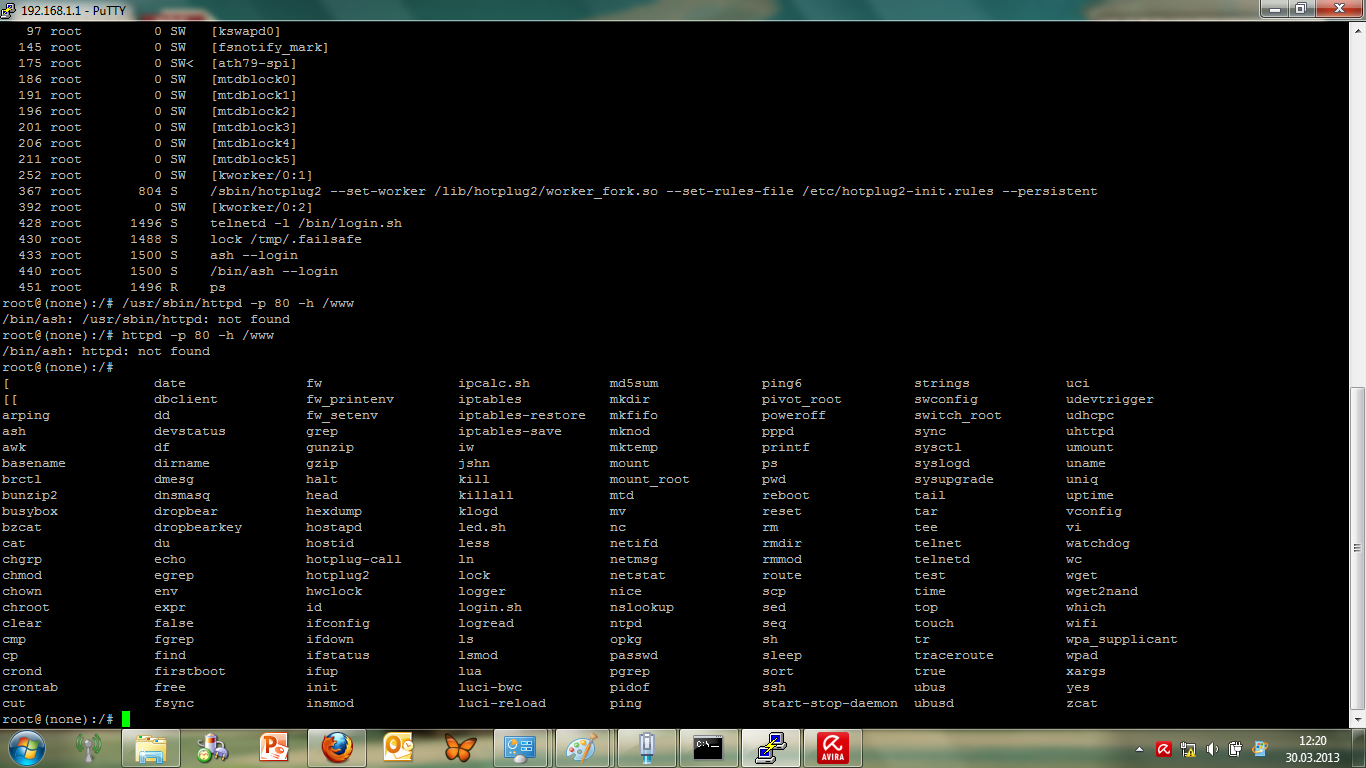Click the network warning tray icon
Screen dimensions: 1366x768
pyautogui.click(x=1188, y=749)
